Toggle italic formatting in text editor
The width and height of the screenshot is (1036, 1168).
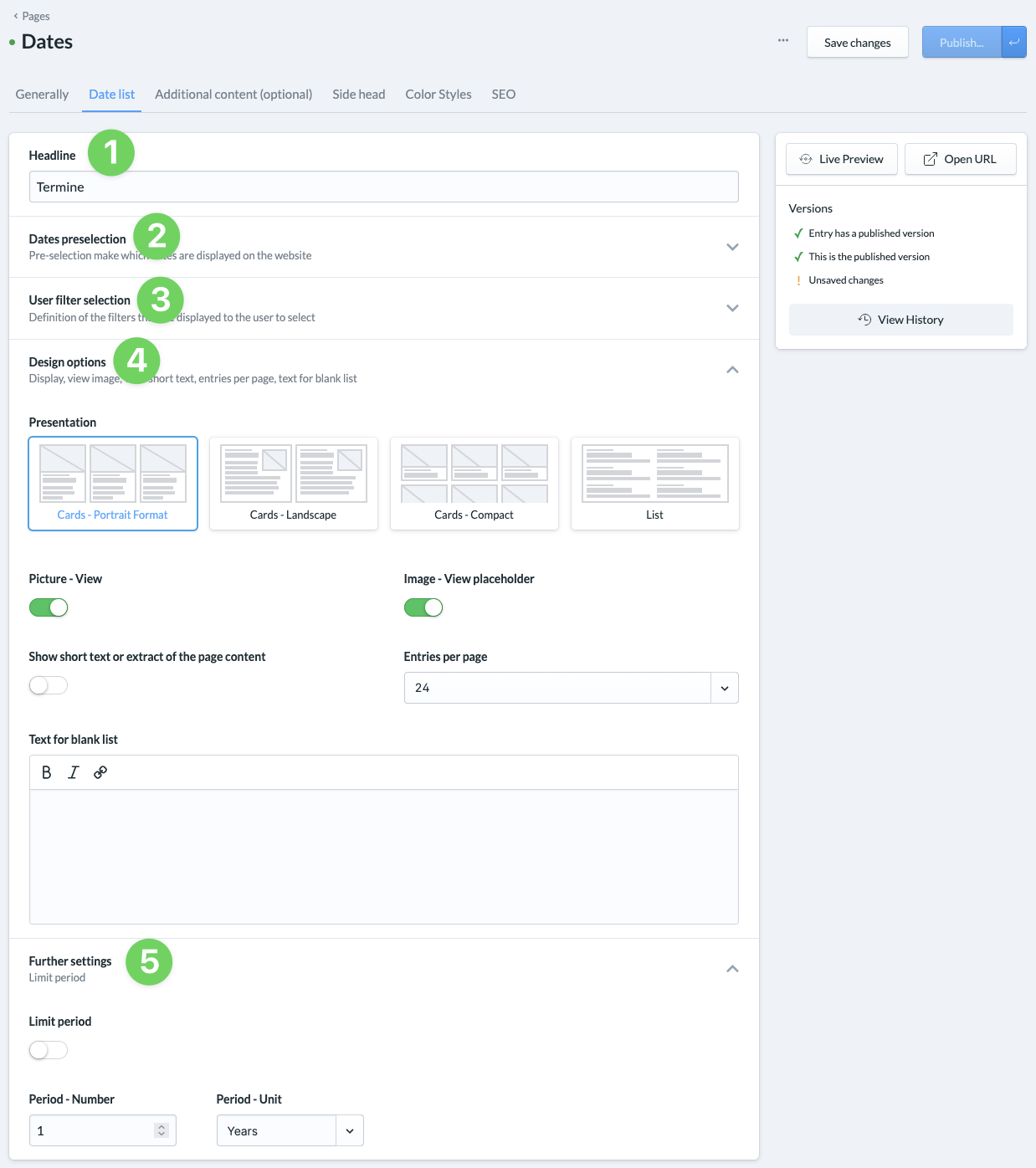point(74,772)
